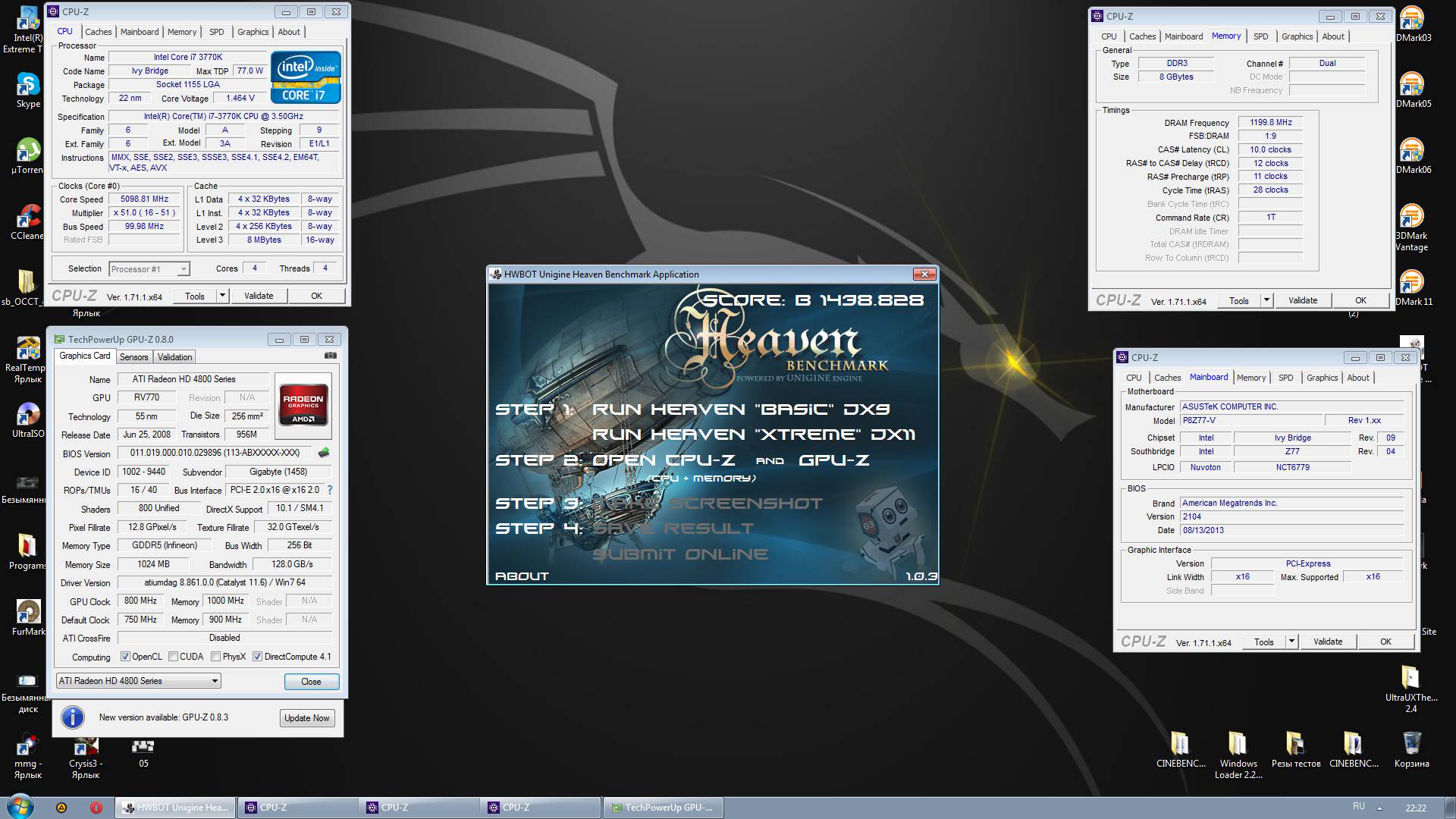
Task: Open 3DMark Vantage desktop shortcut
Action: tap(1411, 227)
